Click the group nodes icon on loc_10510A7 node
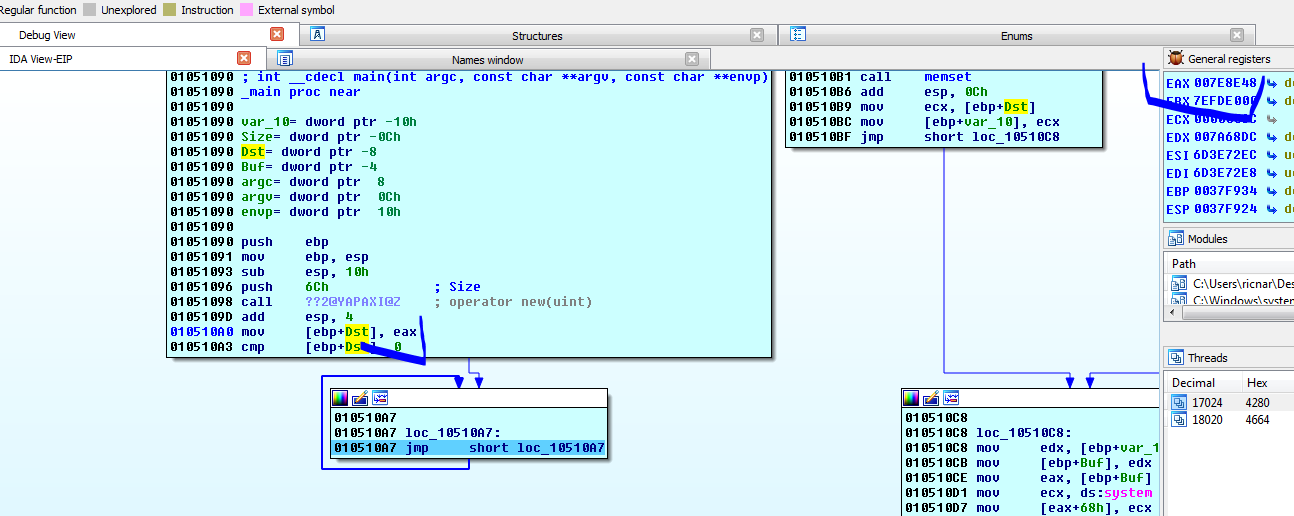The image size is (1294, 516). [379, 398]
